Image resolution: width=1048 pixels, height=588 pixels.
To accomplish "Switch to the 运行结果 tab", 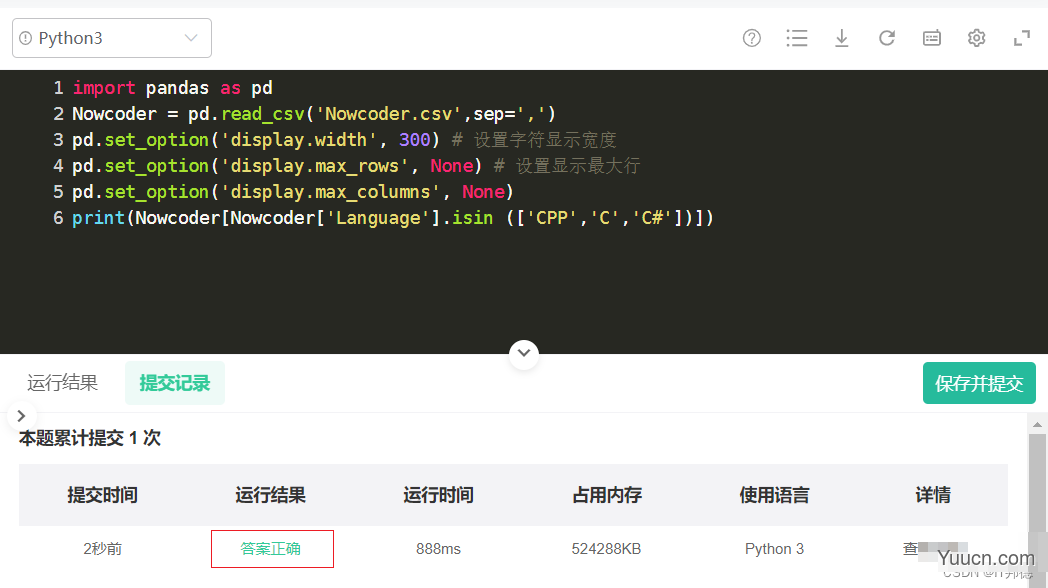I will click(x=63, y=383).
